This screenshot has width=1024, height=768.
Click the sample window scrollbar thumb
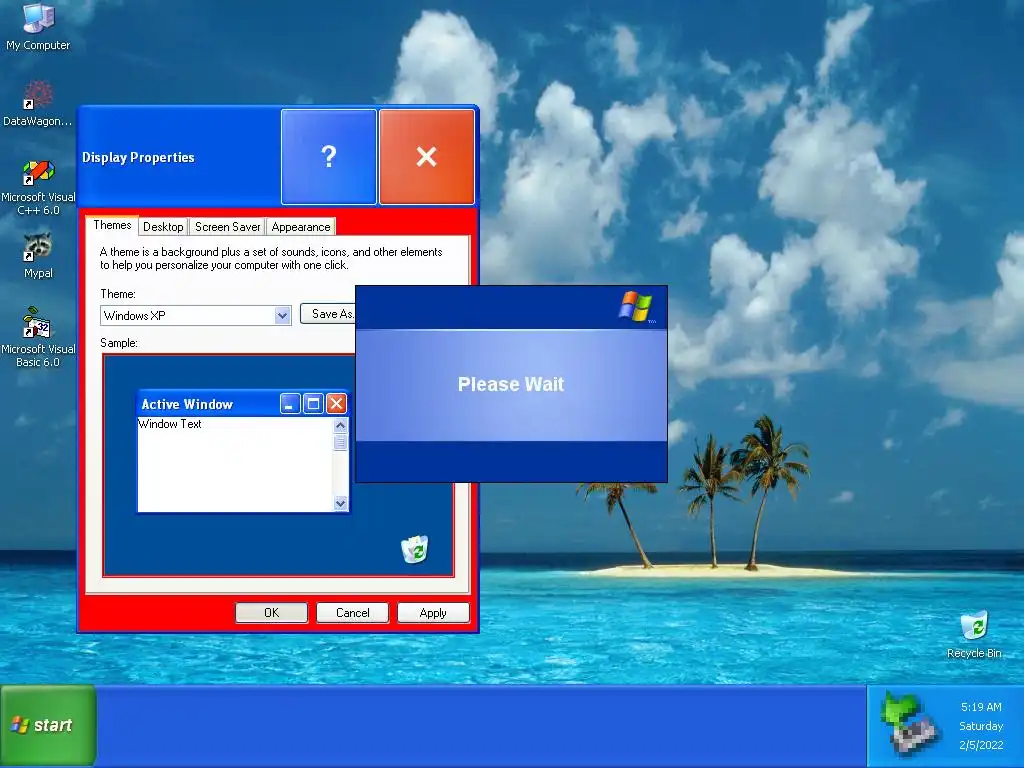click(340, 443)
